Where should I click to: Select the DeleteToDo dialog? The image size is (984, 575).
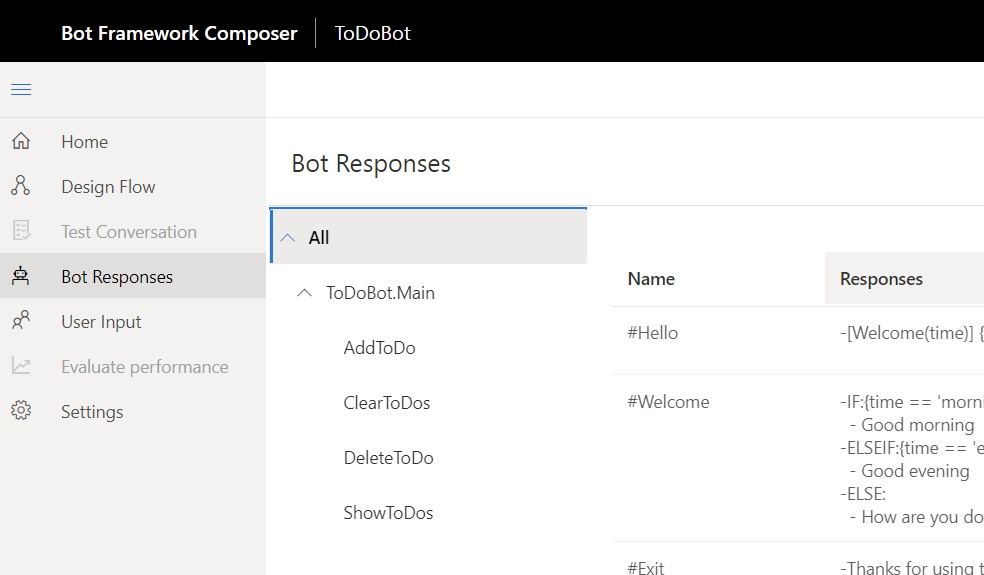(x=388, y=458)
